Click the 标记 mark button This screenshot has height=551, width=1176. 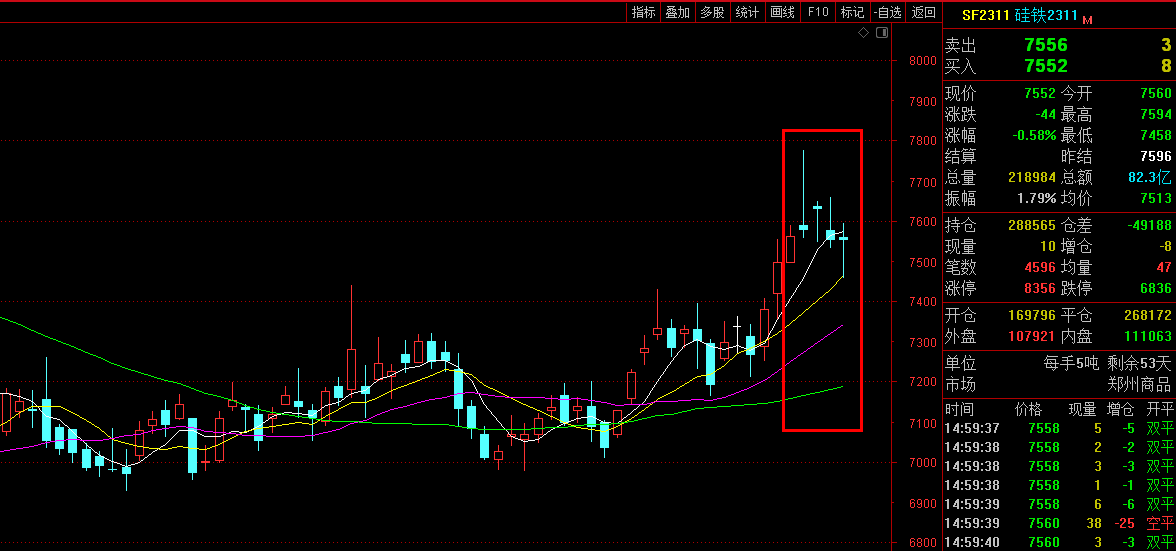(x=852, y=12)
